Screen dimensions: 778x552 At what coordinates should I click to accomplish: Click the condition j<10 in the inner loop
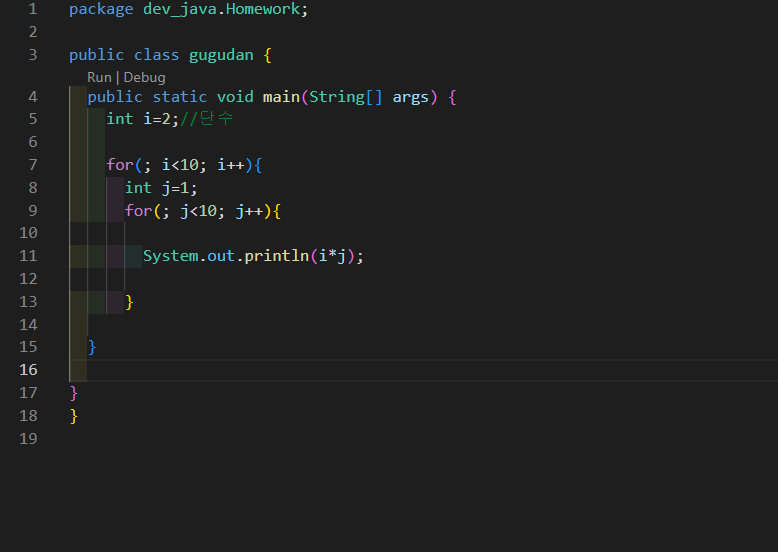click(x=199, y=211)
